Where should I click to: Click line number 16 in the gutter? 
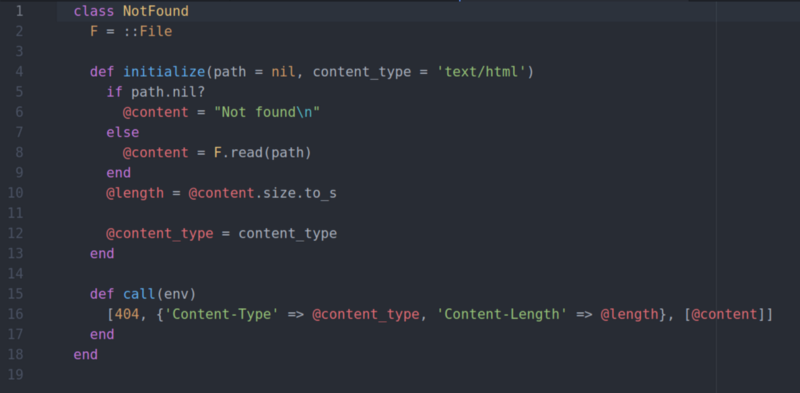pos(15,314)
